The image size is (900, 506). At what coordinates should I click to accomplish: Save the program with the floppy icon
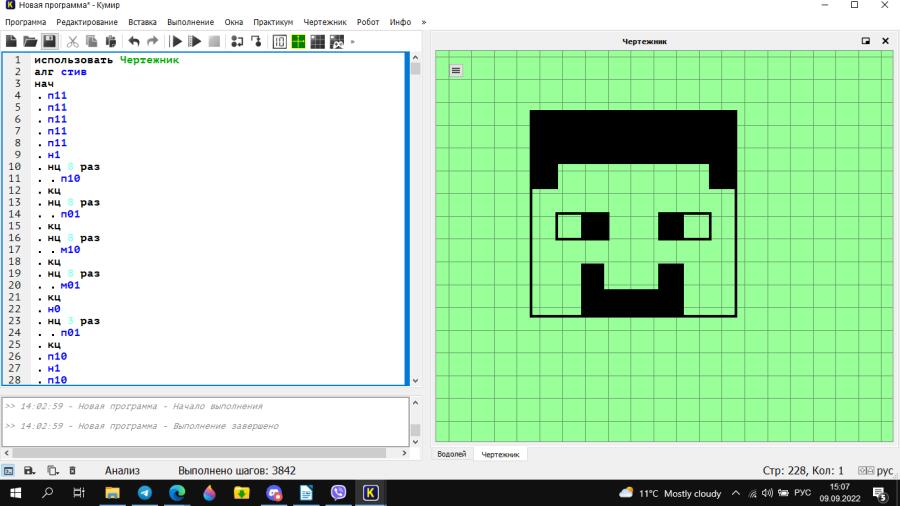[x=49, y=41]
